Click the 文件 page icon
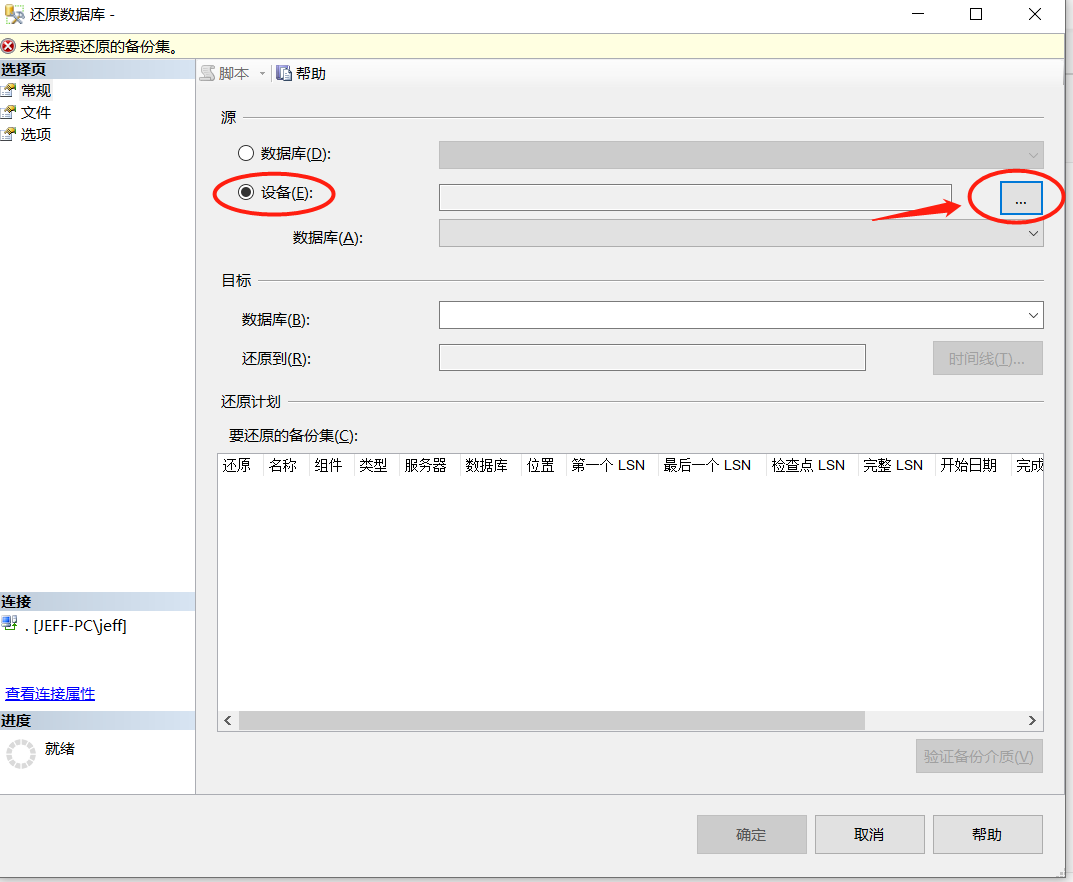Viewport: 1073px width, 882px height. tap(8, 112)
